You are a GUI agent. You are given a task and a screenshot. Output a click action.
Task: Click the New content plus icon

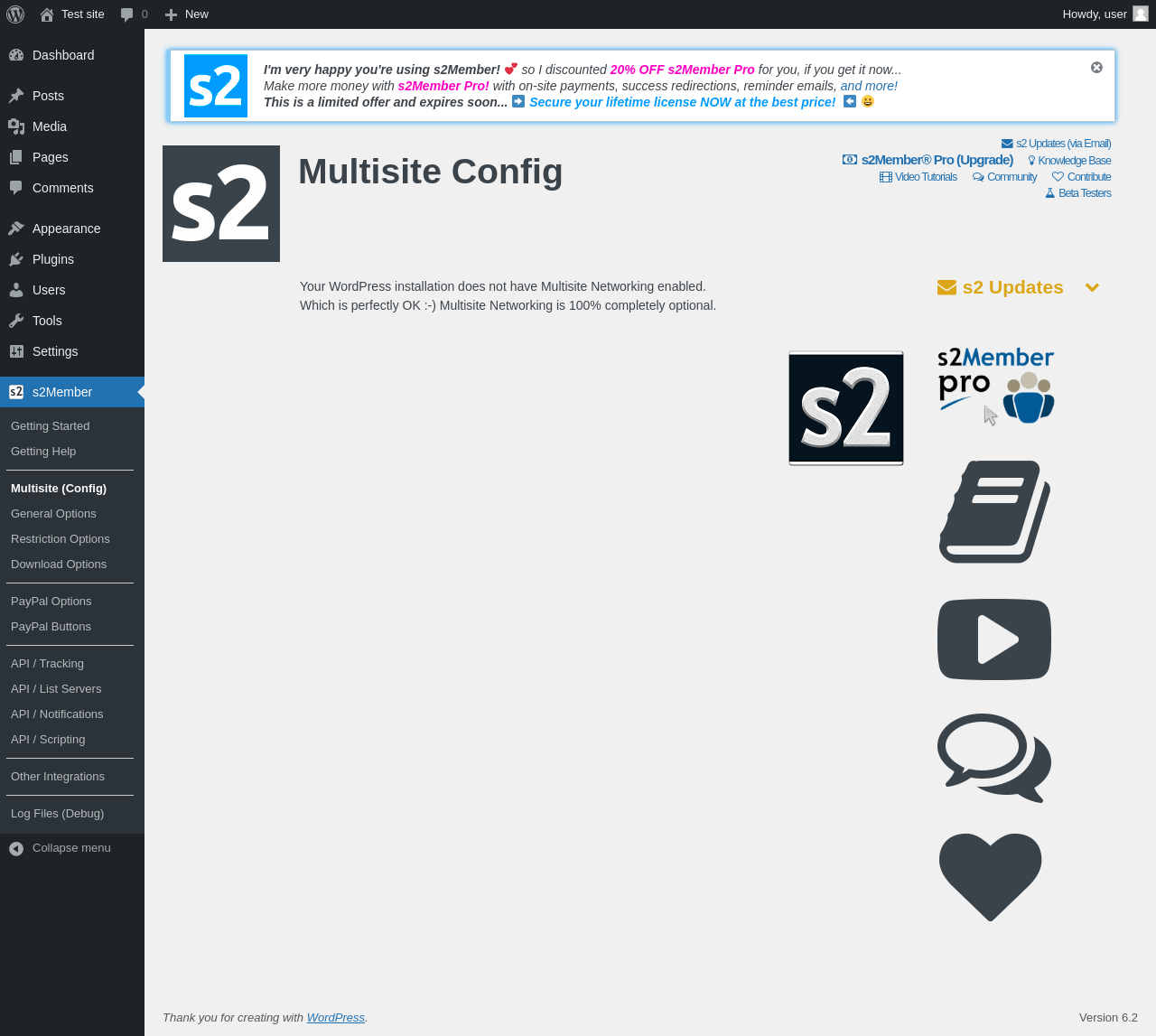(171, 14)
